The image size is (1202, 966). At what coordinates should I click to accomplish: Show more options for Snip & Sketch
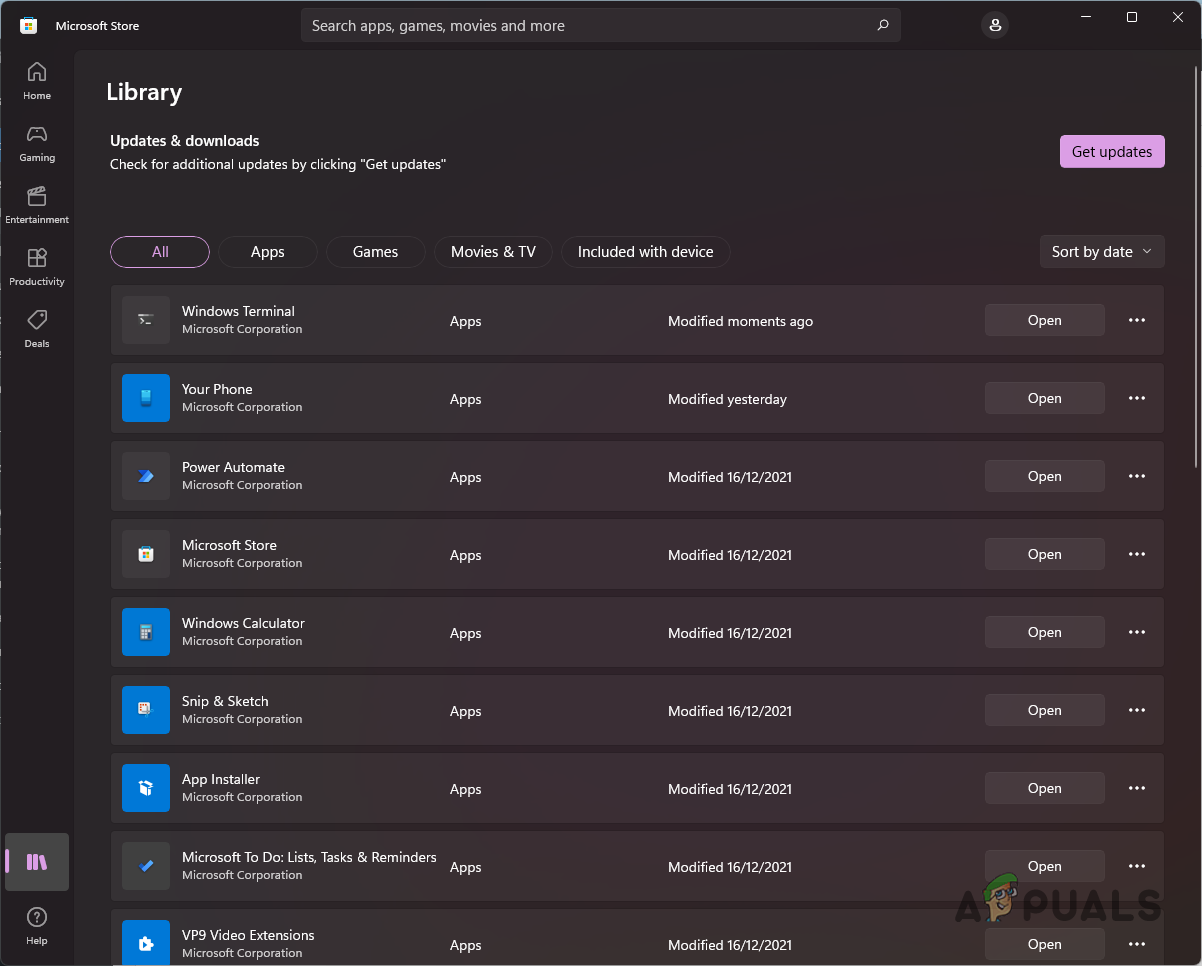pos(1136,710)
